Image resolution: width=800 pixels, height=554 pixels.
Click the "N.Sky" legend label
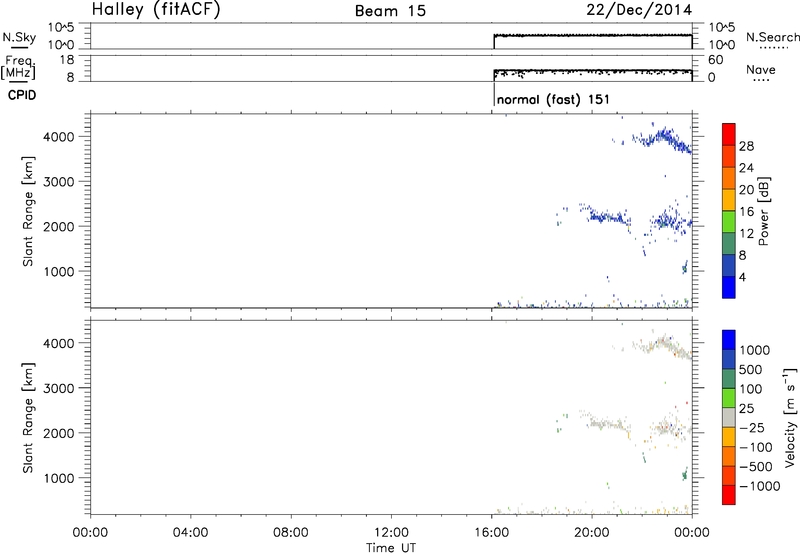point(19,37)
